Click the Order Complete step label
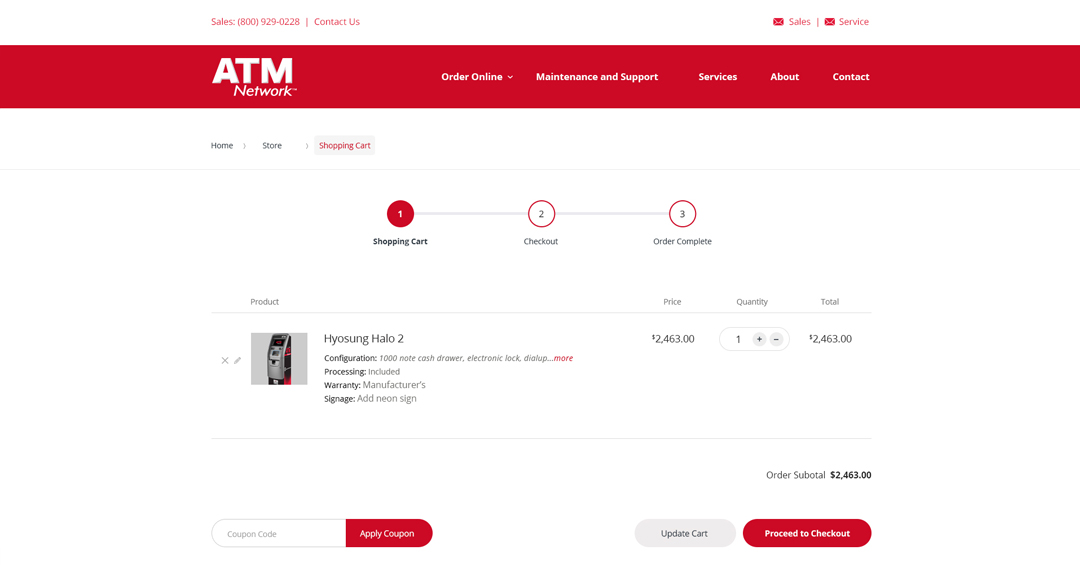1080x565 pixels. tap(683, 241)
